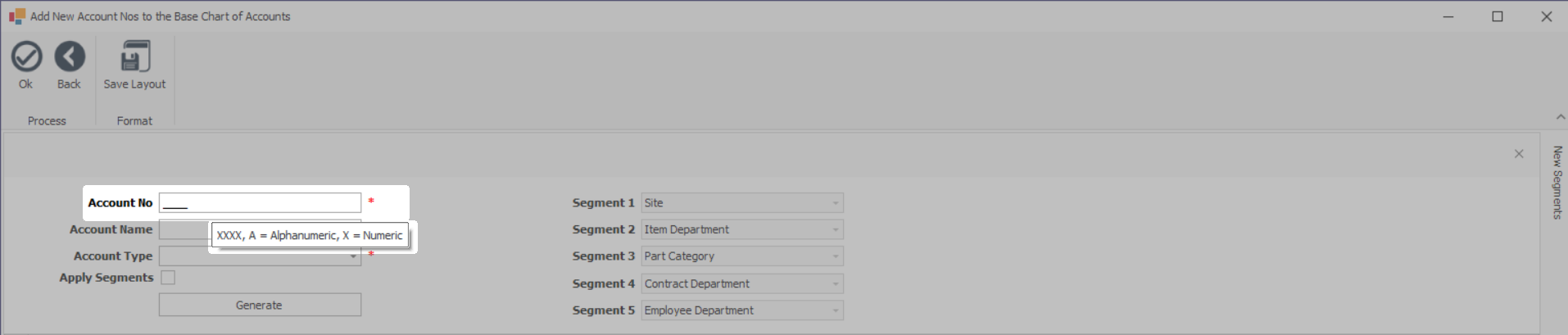Open the New Segments side tab
The image size is (1568, 335).
point(1557,182)
